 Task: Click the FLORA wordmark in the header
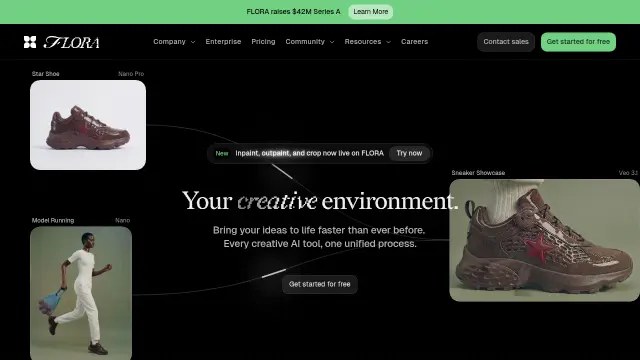click(x=72, y=42)
